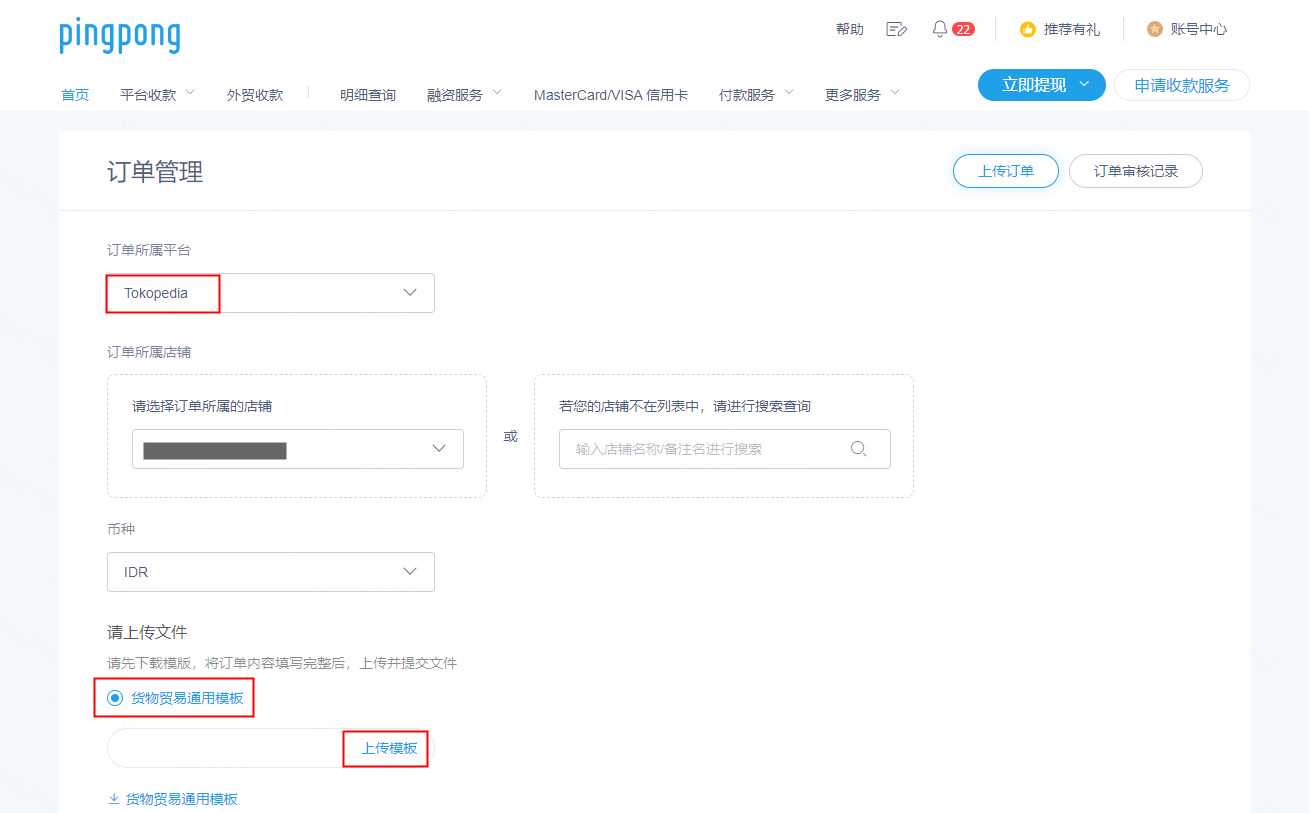Open notifications bell with 22 badge
Image resolution: width=1309 pixels, height=813 pixels.
pyautogui.click(x=952, y=29)
